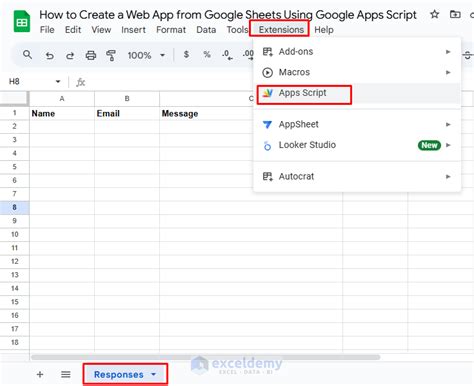Image resolution: width=474 pixels, height=386 pixels.
Task: Select the Email header cell
Action: 127,113
